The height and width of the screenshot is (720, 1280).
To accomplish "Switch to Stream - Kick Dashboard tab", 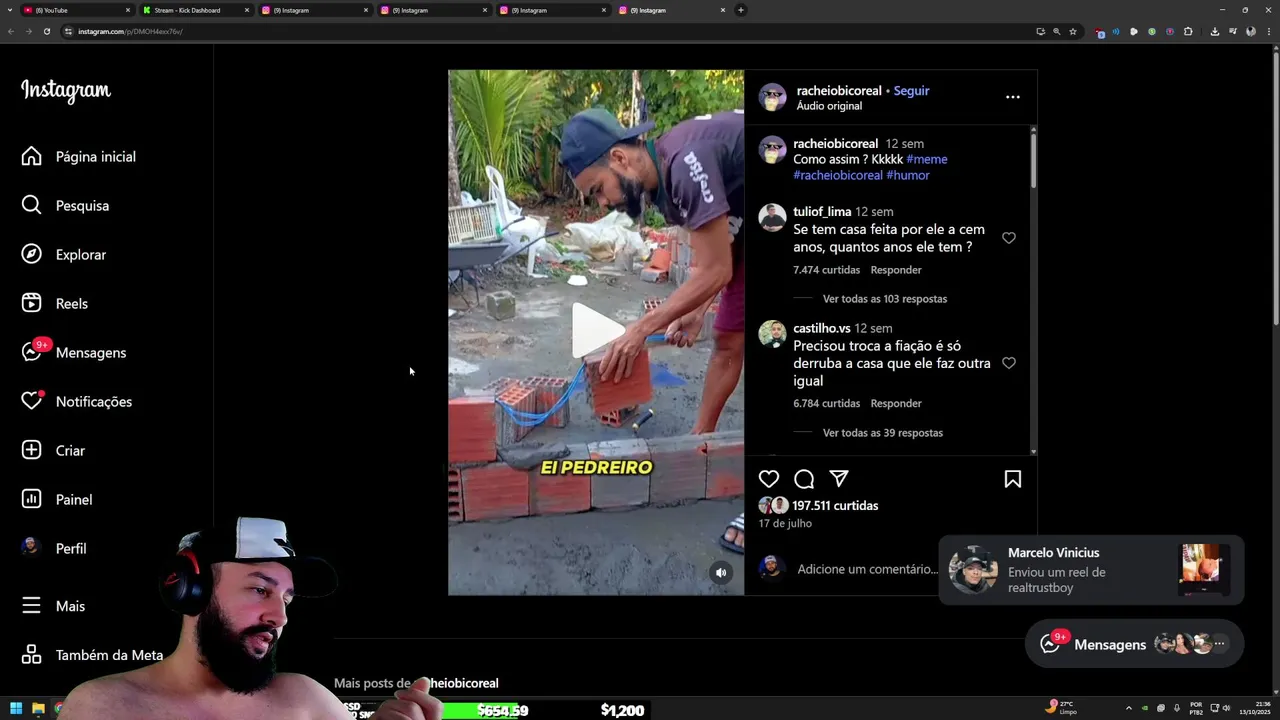I will [x=195, y=10].
